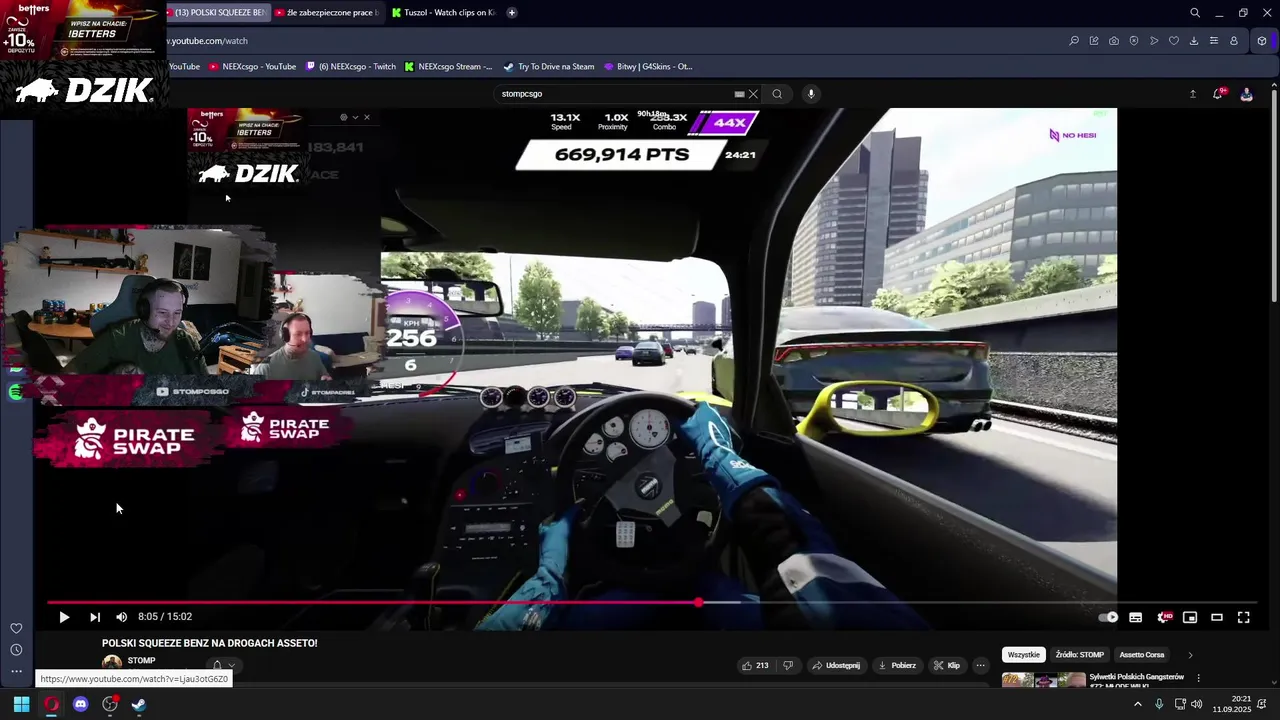Open the NEEXcsgo - Twitch bookmark
This screenshot has width=1280, height=720.
(351, 67)
